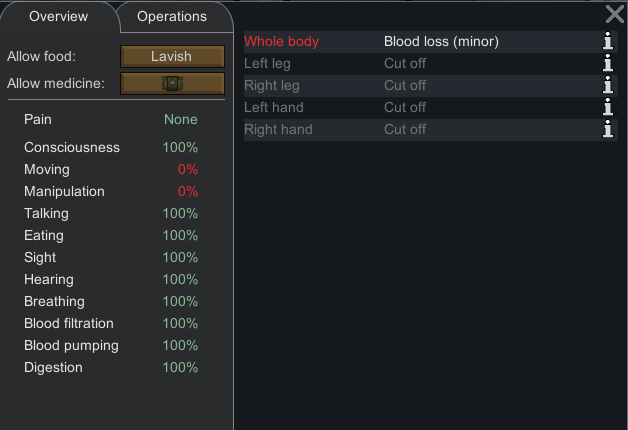
Task: Change the Lavish food restriction
Action: 172,56
